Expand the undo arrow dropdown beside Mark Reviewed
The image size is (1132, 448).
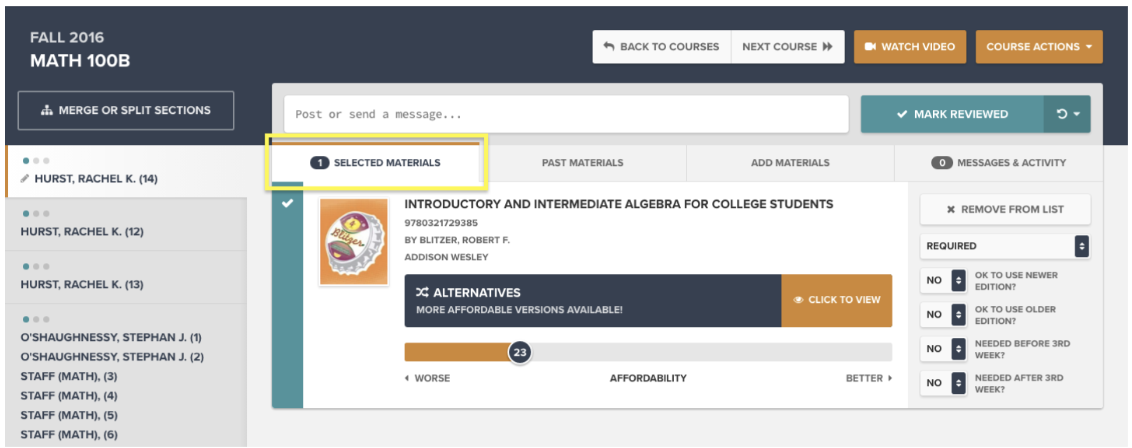point(1067,114)
